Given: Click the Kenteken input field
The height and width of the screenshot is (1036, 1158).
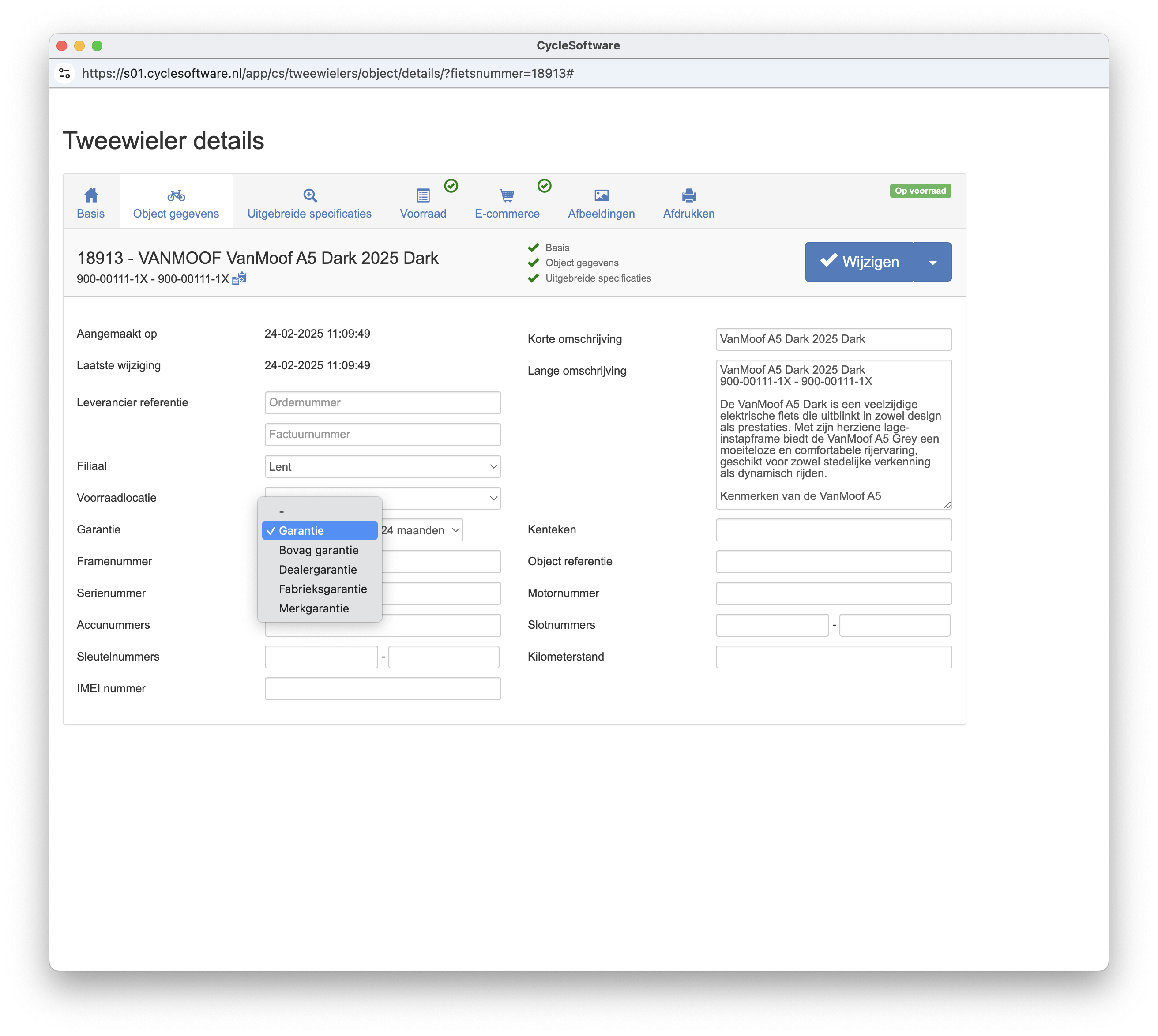Looking at the screenshot, I should (834, 530).
